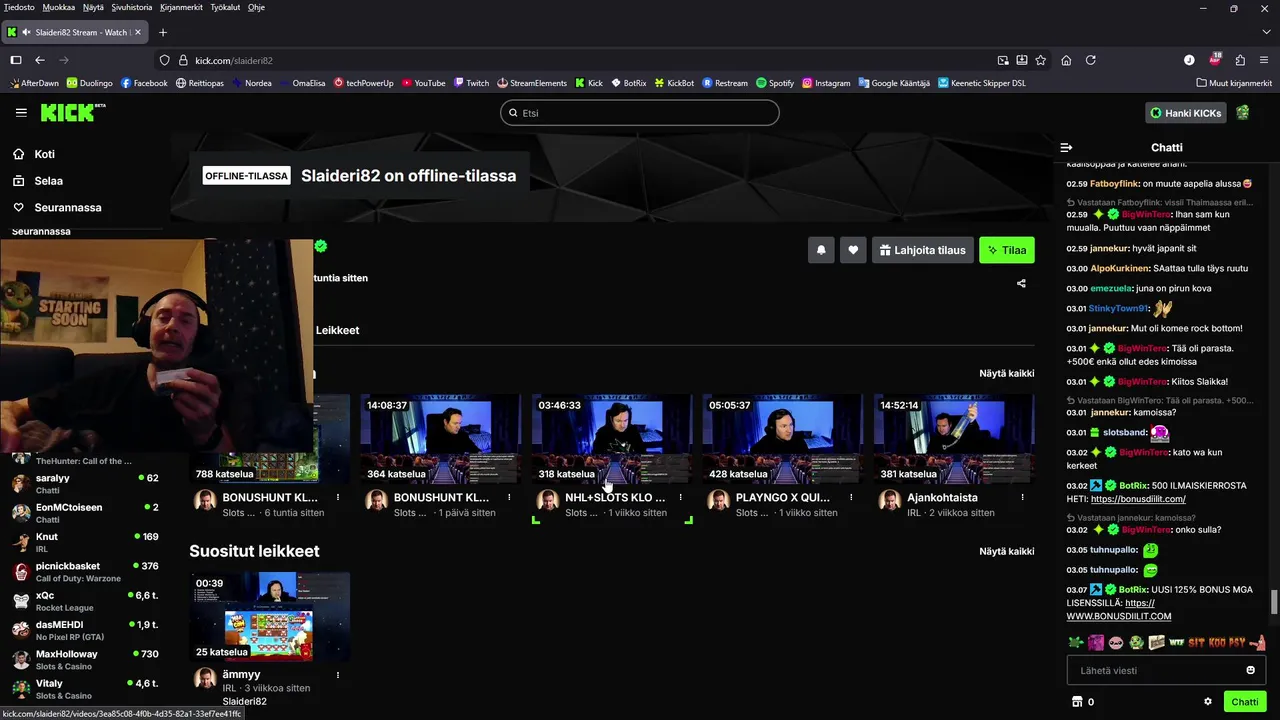Go back with browser back arrow
The width and height of the screenshot is (1280, 720).
click(x=40, y=60)
